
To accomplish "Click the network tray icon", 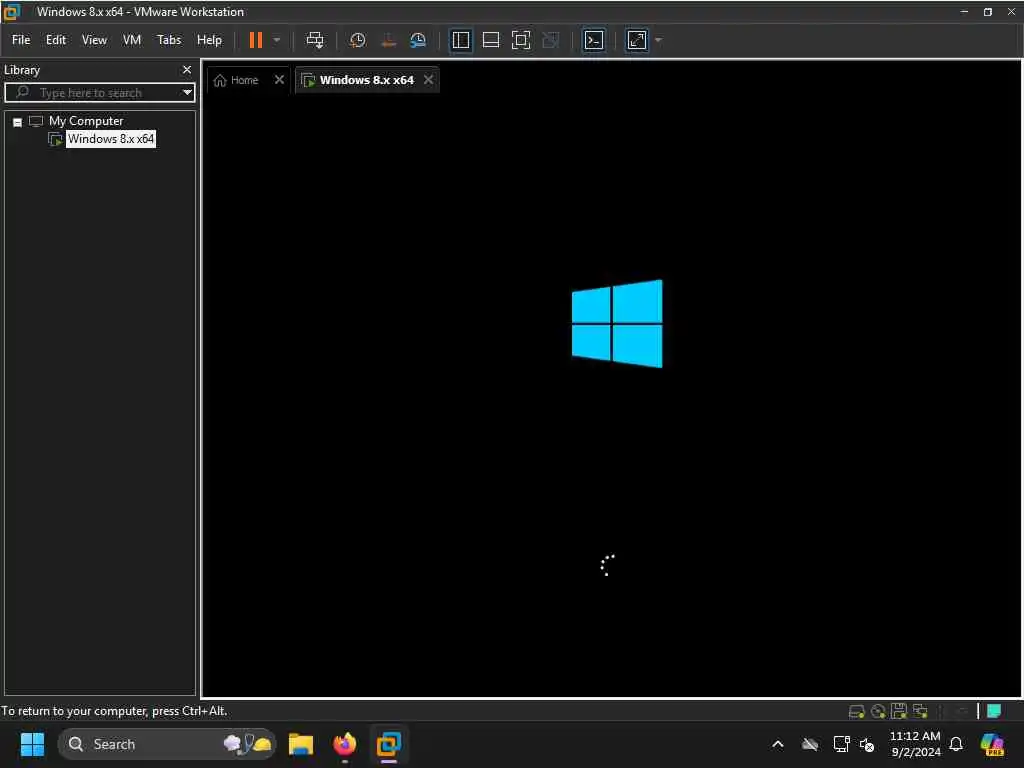I will (x=841, y=744).
